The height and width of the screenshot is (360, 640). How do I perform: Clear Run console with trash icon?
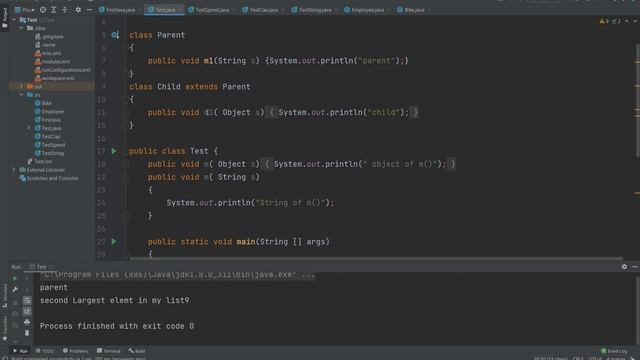point(27,333)
